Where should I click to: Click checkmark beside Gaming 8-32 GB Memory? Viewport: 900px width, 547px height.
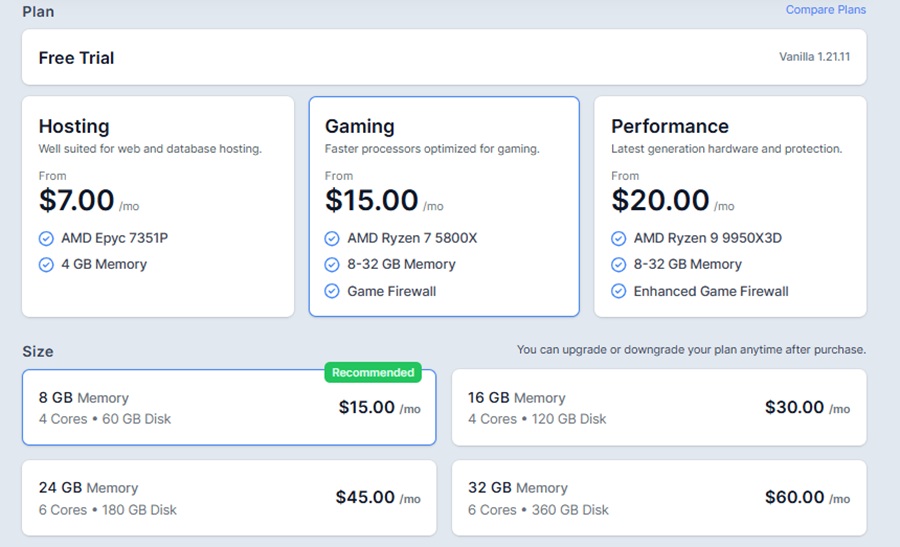point(332,265)
